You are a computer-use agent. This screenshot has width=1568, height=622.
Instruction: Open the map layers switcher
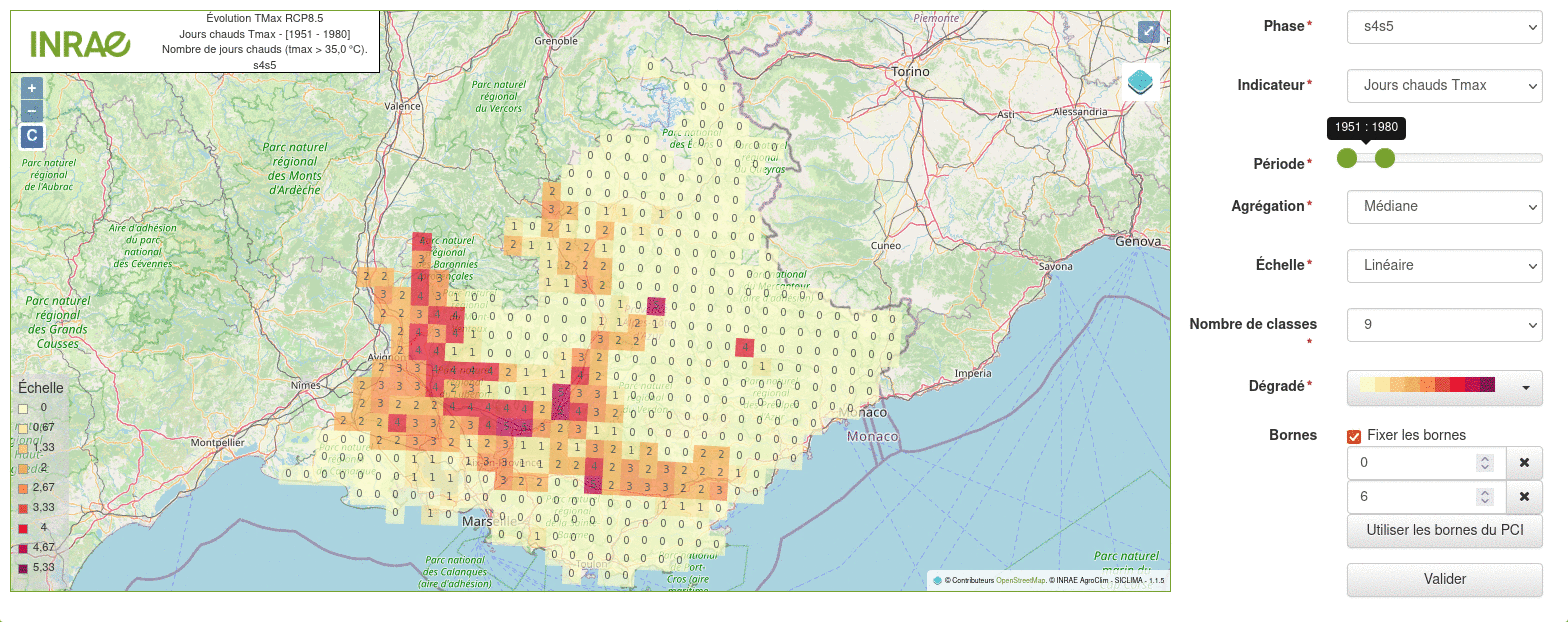pos(1140,81)
